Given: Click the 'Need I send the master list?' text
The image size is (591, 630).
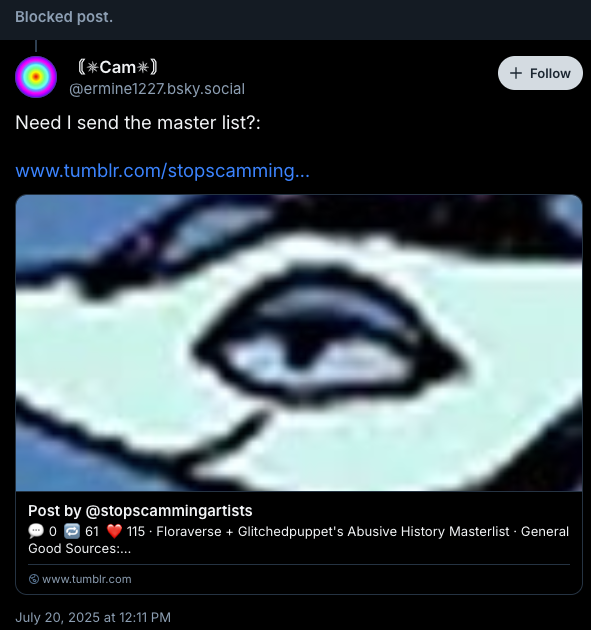Looking at the screenshot, I should [138, 123].
